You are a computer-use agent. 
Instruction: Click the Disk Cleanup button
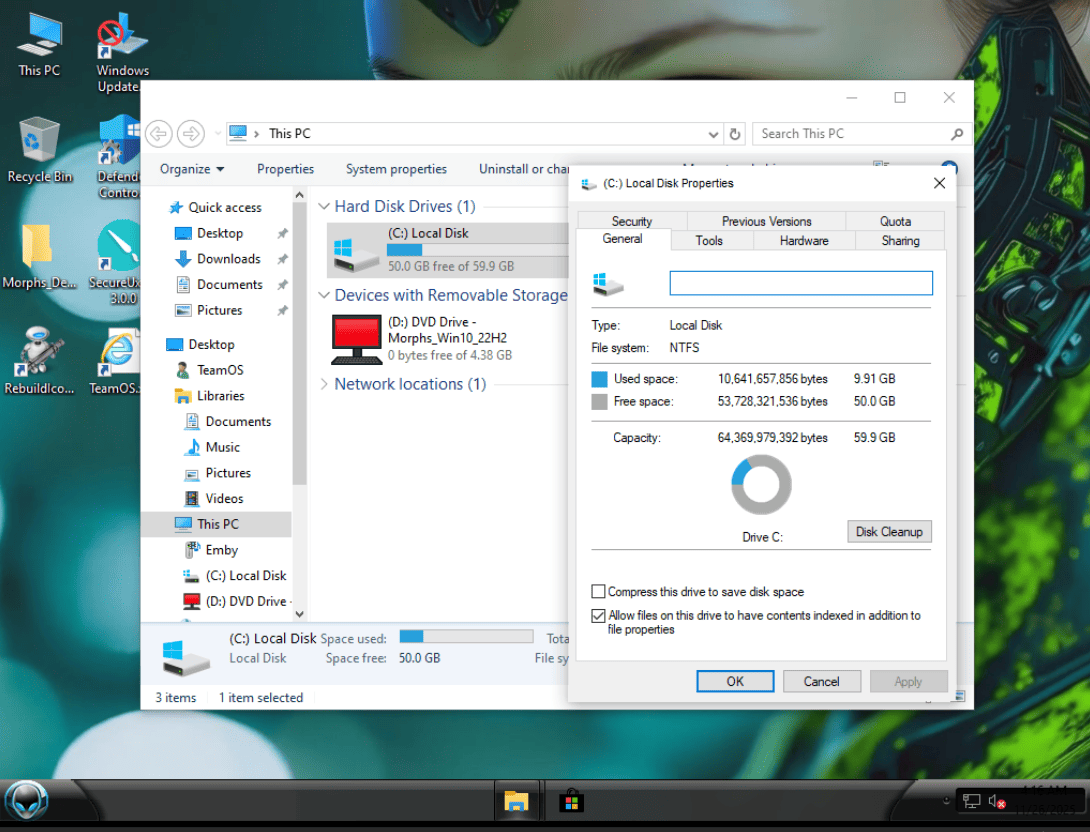pyautogui.click(x=888, y=532)
